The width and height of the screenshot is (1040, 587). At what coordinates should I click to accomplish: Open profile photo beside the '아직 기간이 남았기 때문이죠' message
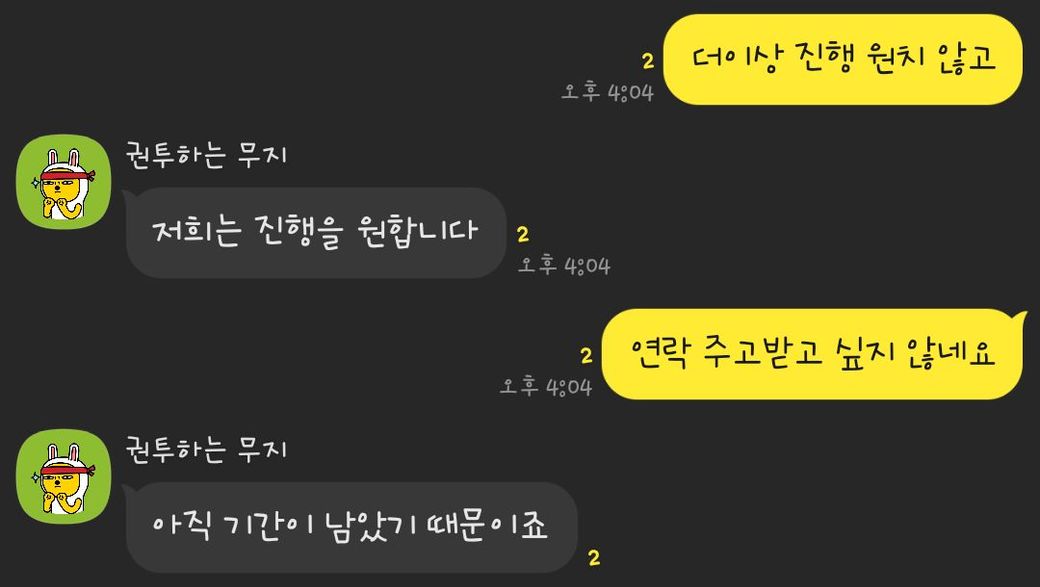[64, 476]
